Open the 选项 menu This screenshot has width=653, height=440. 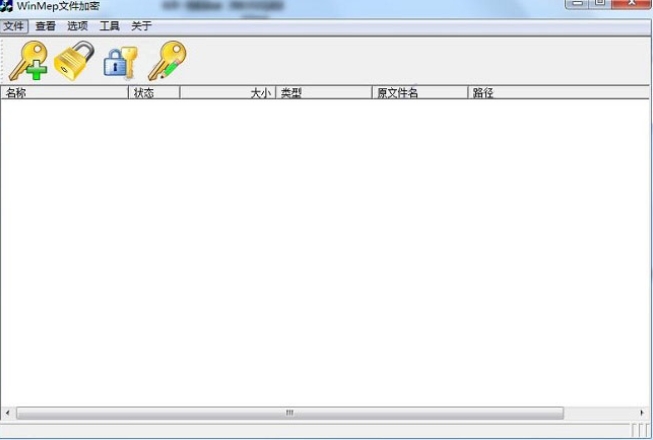pos(78,26)
